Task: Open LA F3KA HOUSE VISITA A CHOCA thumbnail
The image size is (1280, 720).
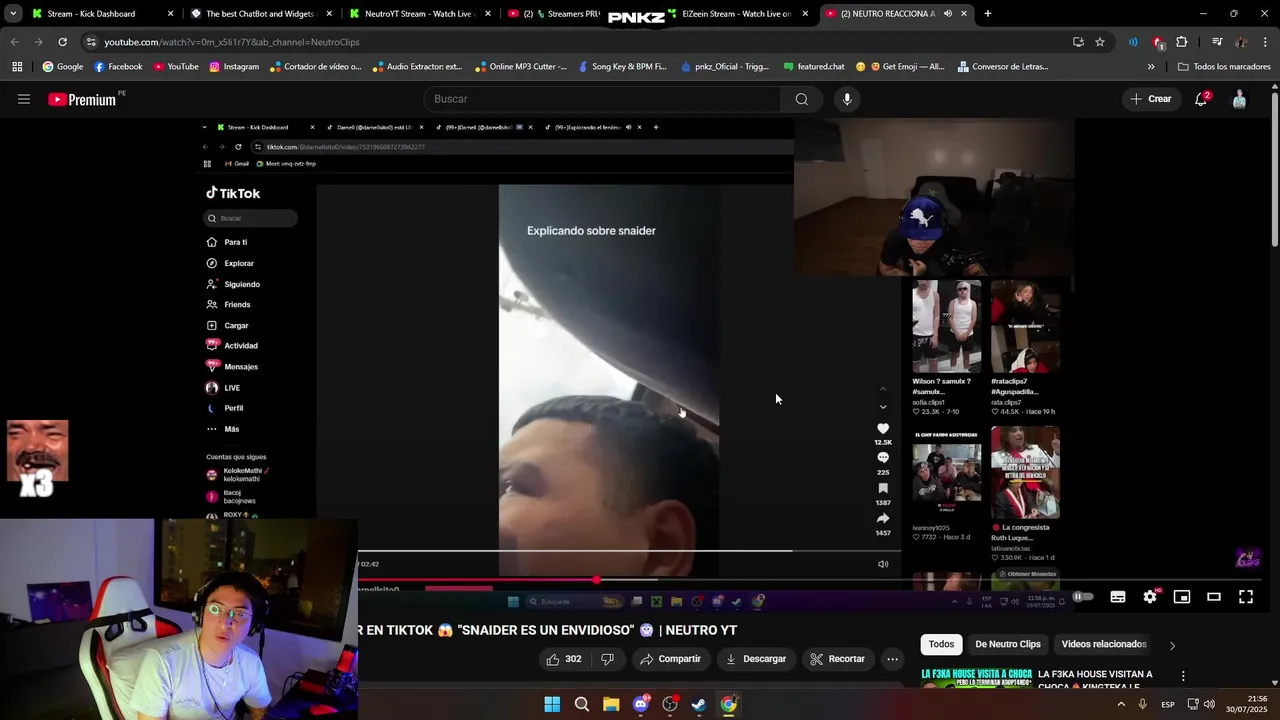Action: tap(976, 677)
